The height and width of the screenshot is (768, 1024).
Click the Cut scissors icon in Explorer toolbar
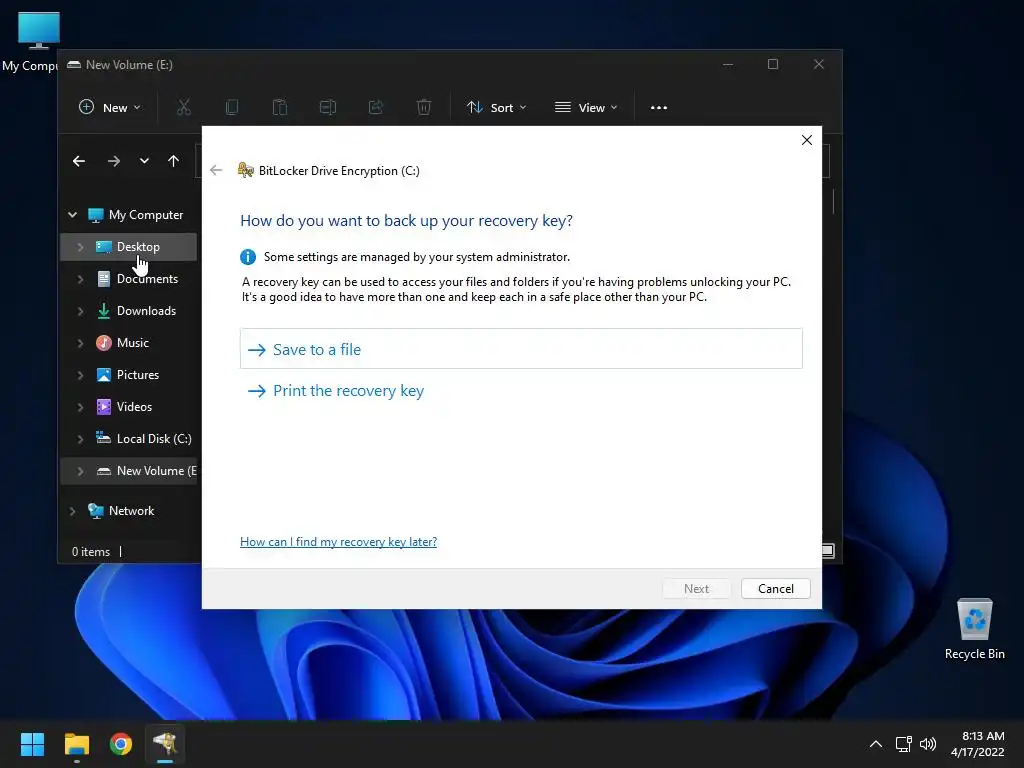coord(184,108)
